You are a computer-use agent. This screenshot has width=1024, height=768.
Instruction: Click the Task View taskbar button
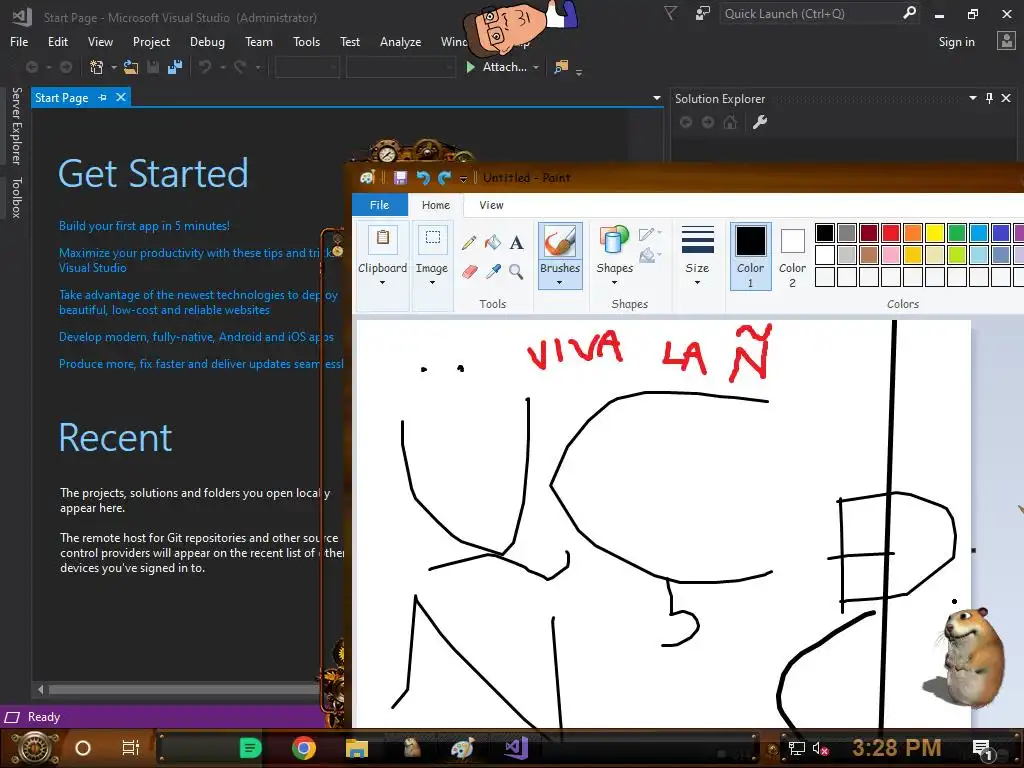point(131,748)
